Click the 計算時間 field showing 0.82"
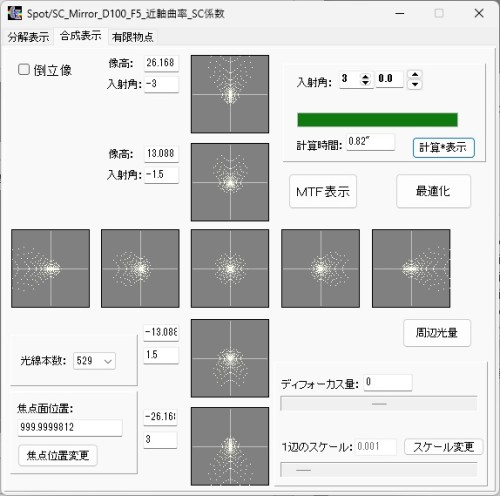The width and height of the screenshot is (500, 496). tap(371, 142)
